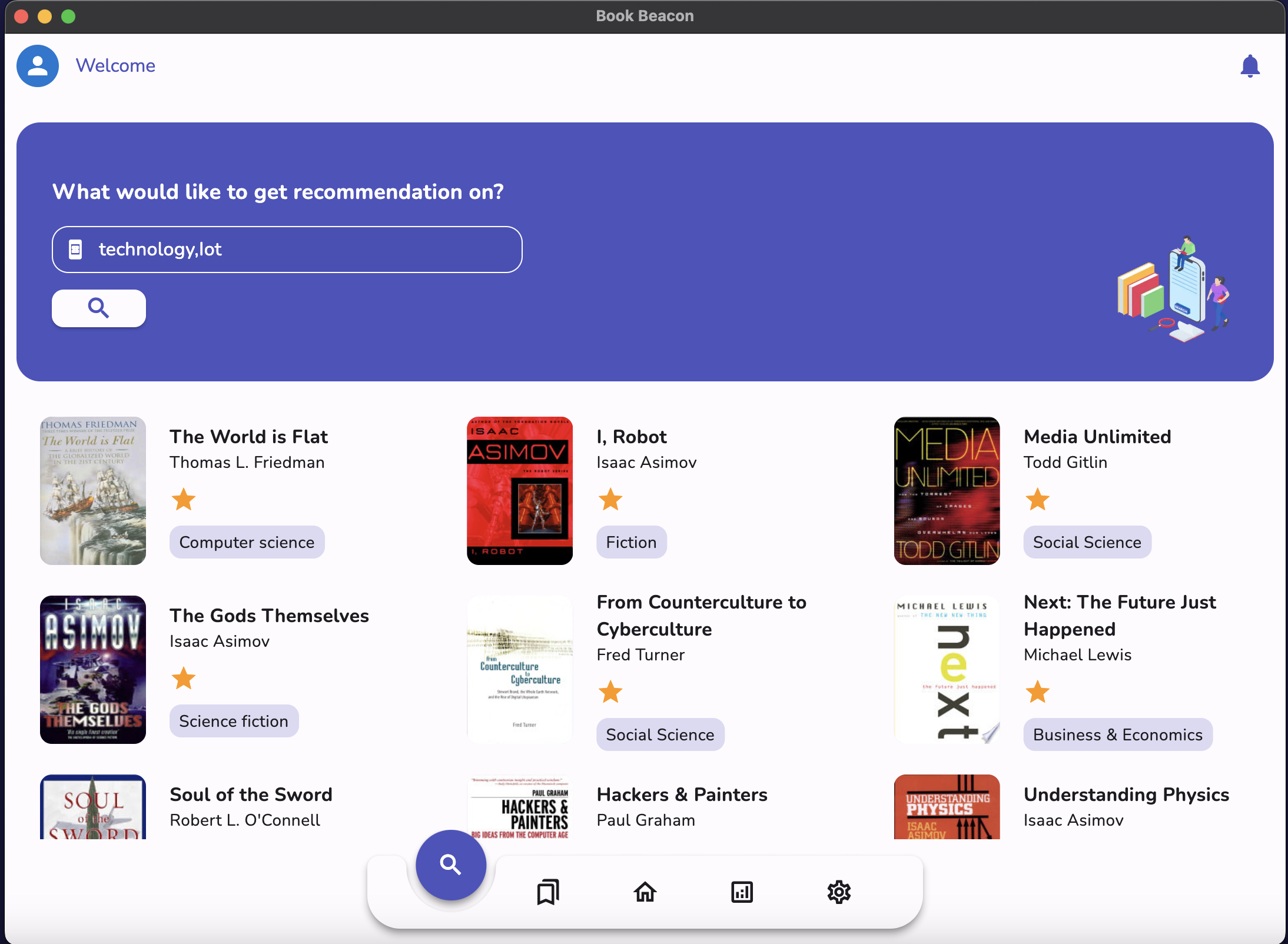Select the Computer science genre tag
Viewport: 1288px width, 944px height.
pyautogui.click(x=247, y=541)
